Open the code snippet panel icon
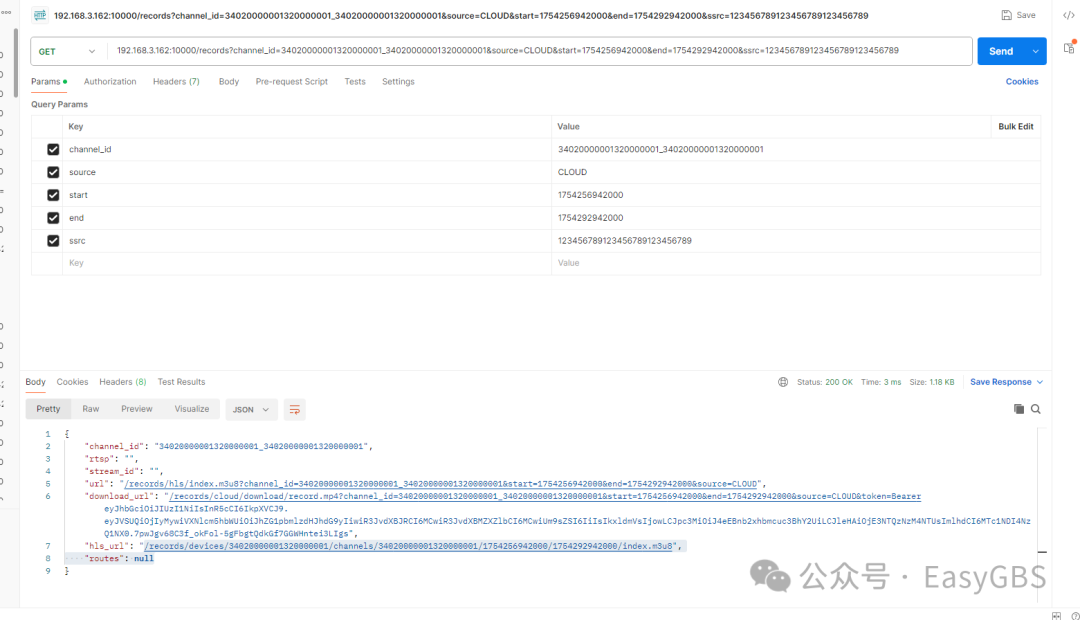 tap(1068, 15)
